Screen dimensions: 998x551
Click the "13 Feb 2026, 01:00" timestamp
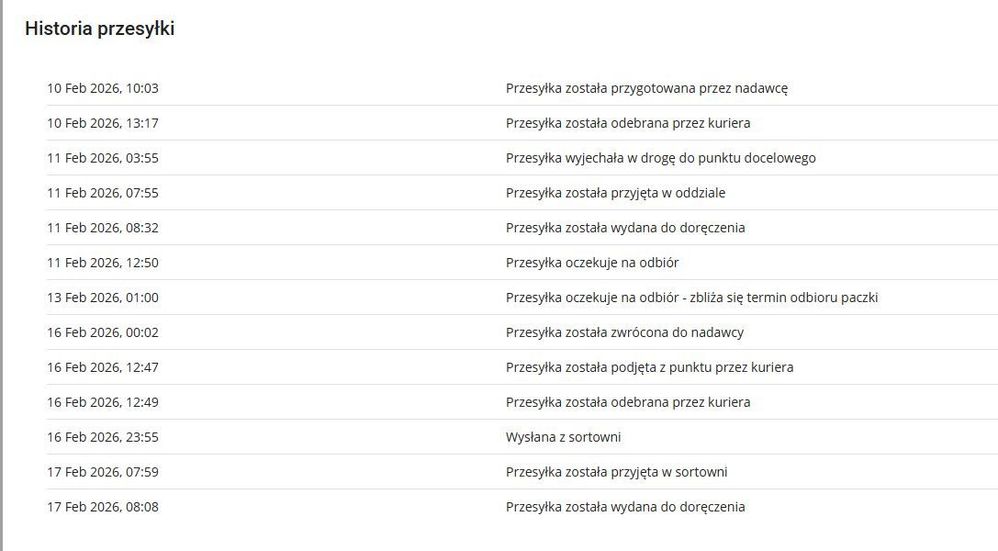tap(102, 298)
